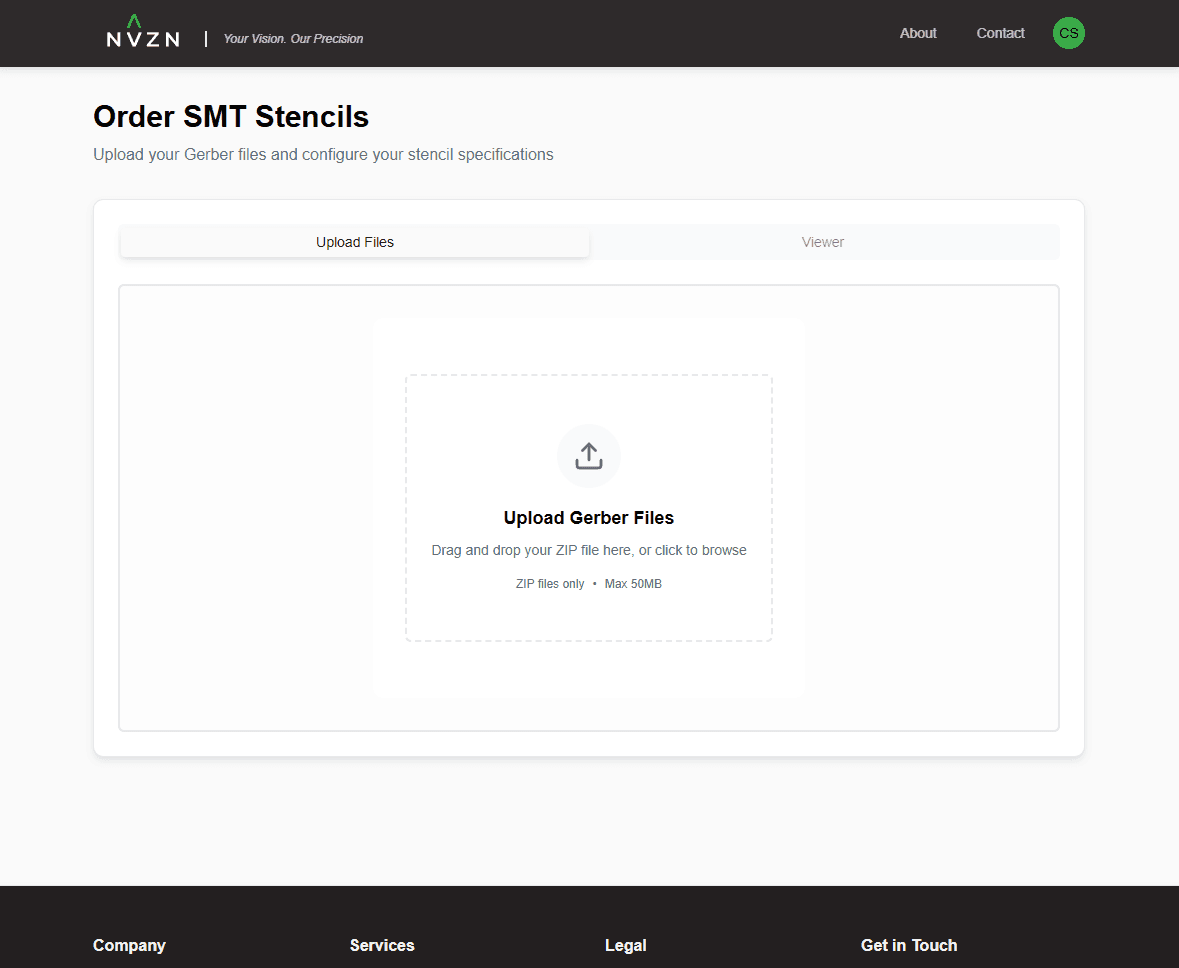Screen dimensions: 1179x968
Task: Click the 'Upload Gerber Files' heading in the dropzone
Action: (588, 517)
